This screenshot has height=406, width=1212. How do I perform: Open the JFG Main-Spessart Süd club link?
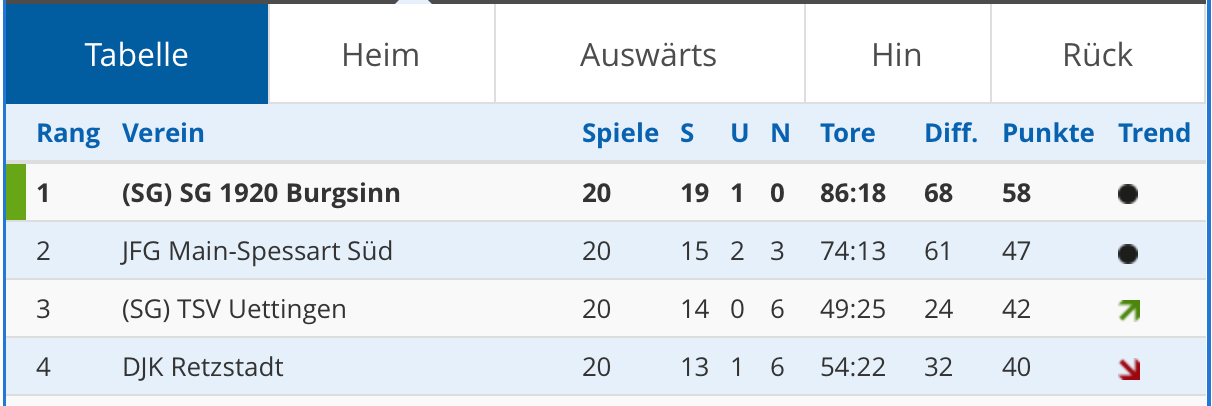pos(257,251)
